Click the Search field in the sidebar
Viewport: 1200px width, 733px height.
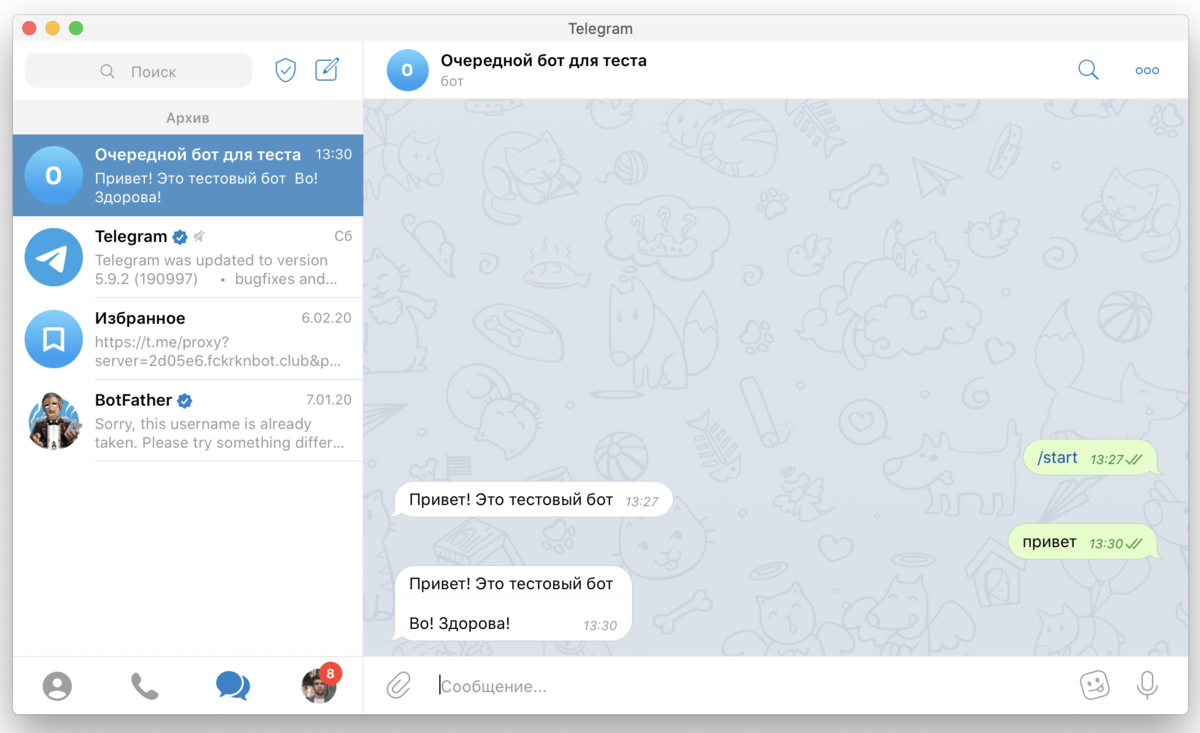139,71
